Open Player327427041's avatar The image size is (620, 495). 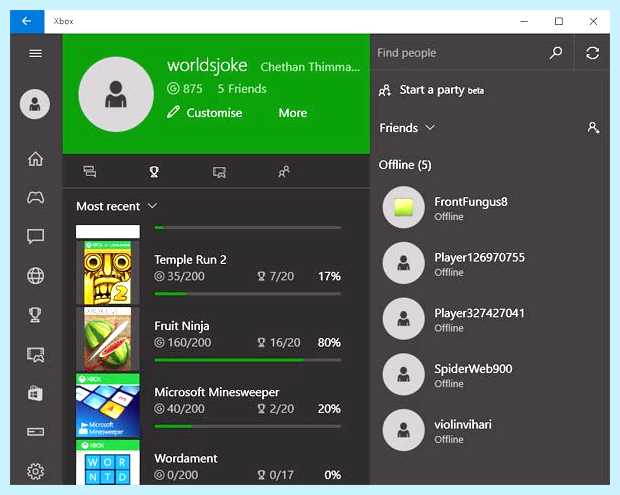tap(403, 319)
